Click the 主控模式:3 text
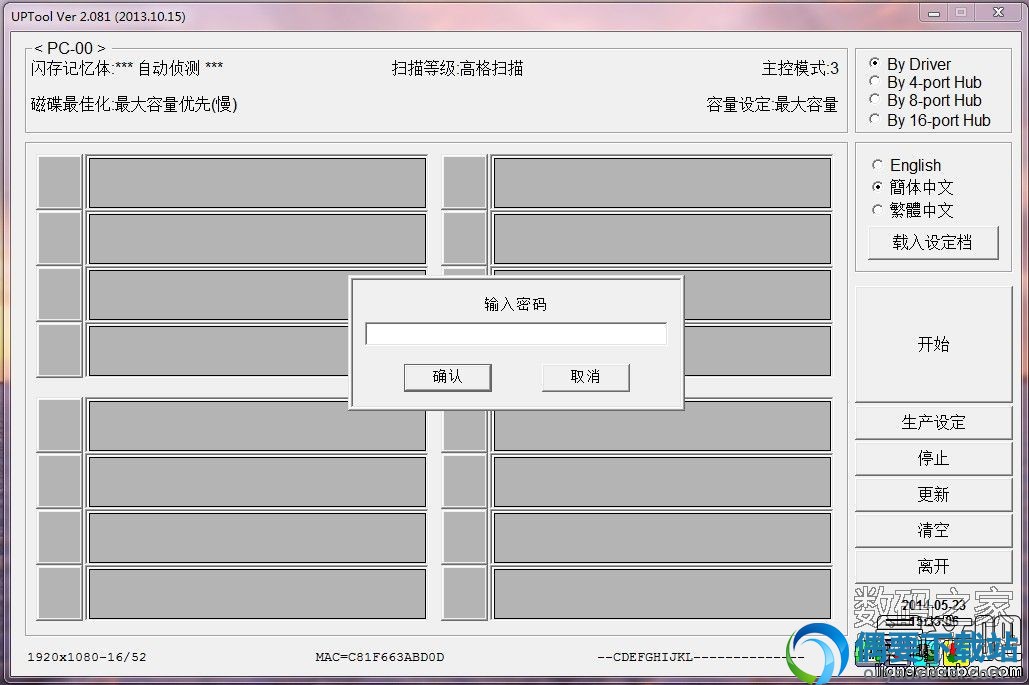This screenshot has width=1029, height=685. coord(800,68)
